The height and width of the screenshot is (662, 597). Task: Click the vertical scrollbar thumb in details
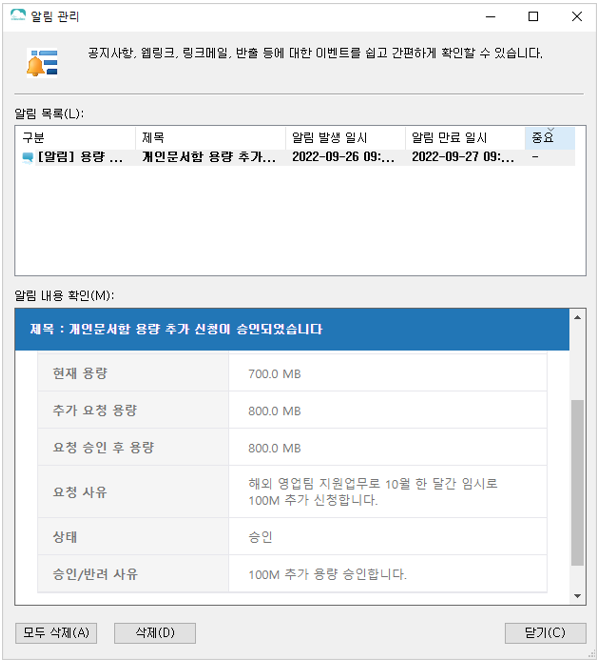pos(577,482)
